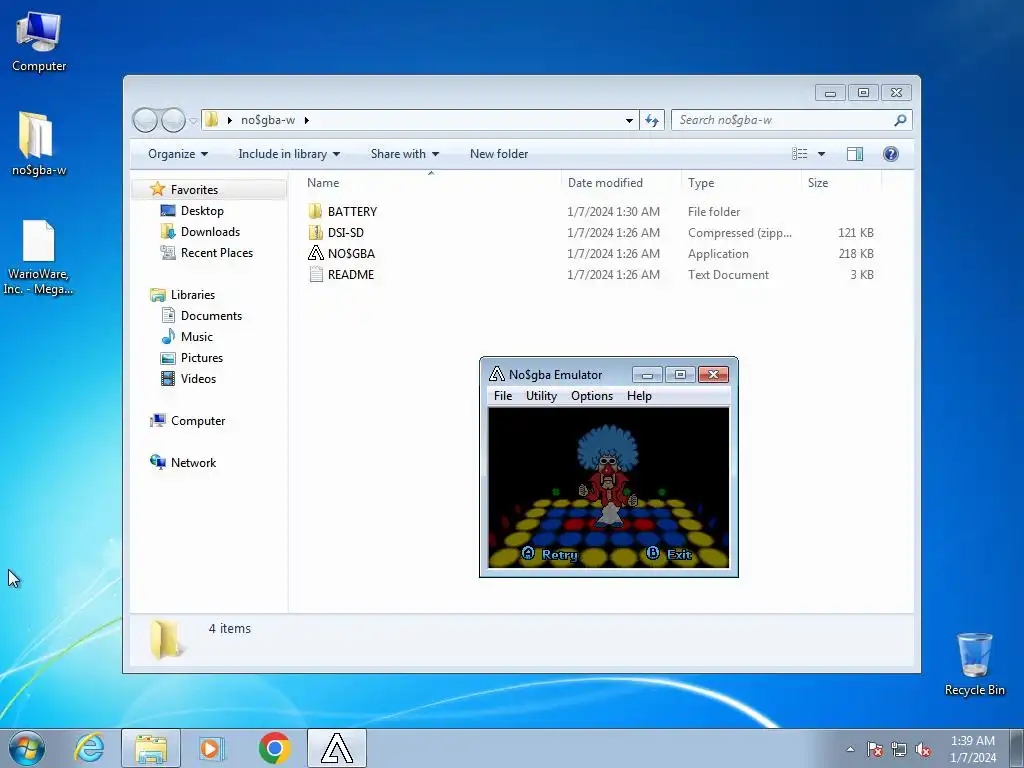Expand address bar root arrow before no$gba-w

[229, 120]
